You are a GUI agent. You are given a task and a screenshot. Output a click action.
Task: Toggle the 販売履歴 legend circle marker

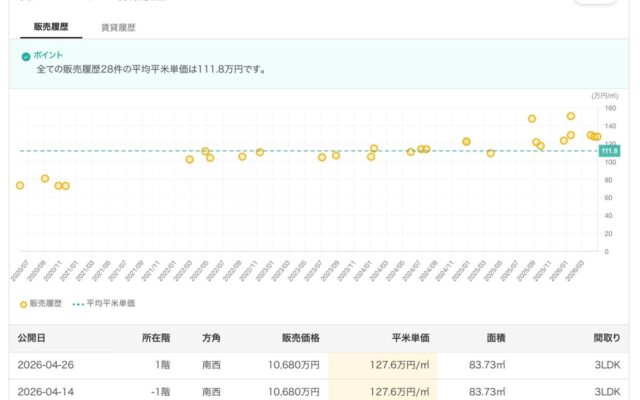(24, 304)
